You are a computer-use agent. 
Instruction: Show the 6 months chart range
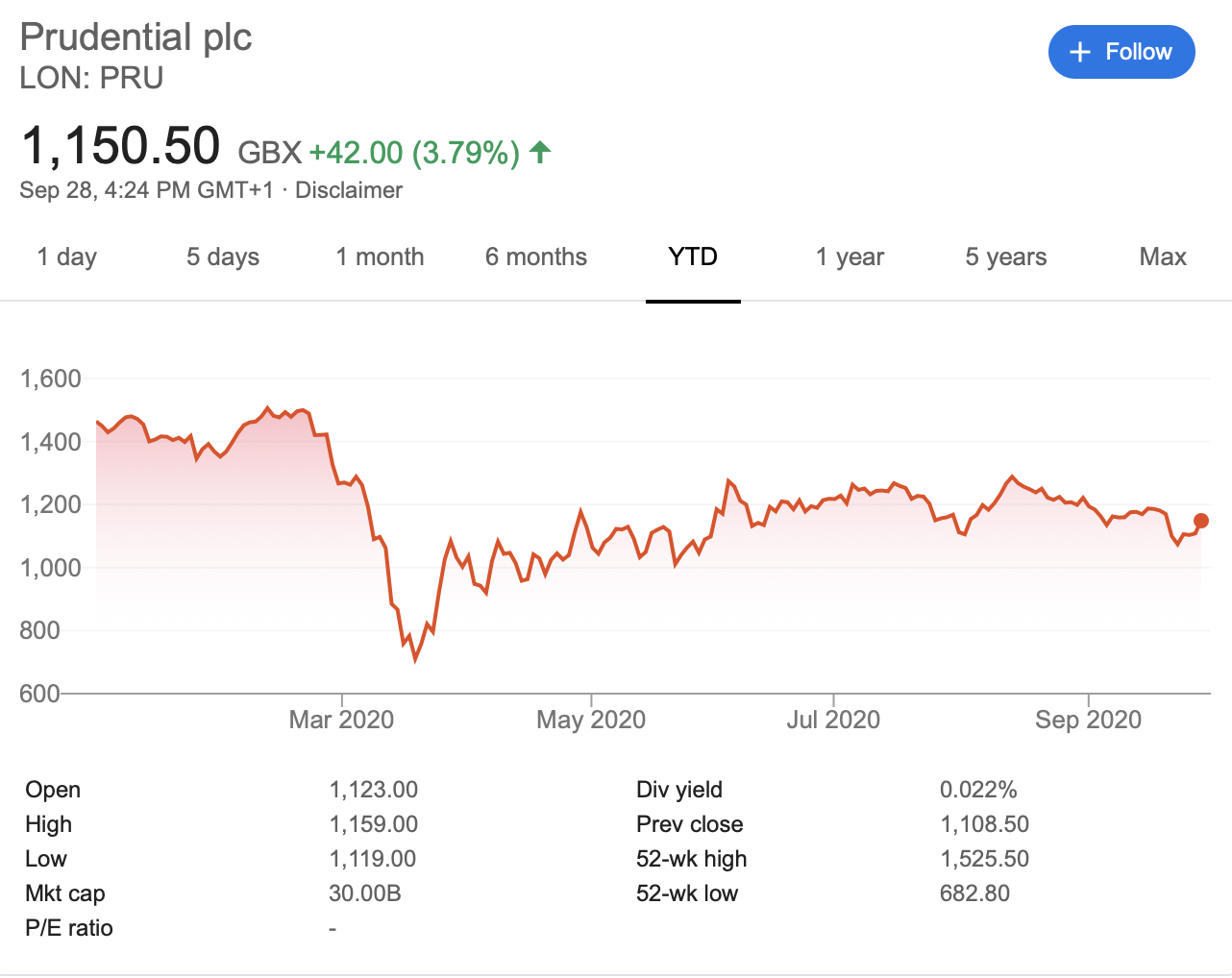535,257
